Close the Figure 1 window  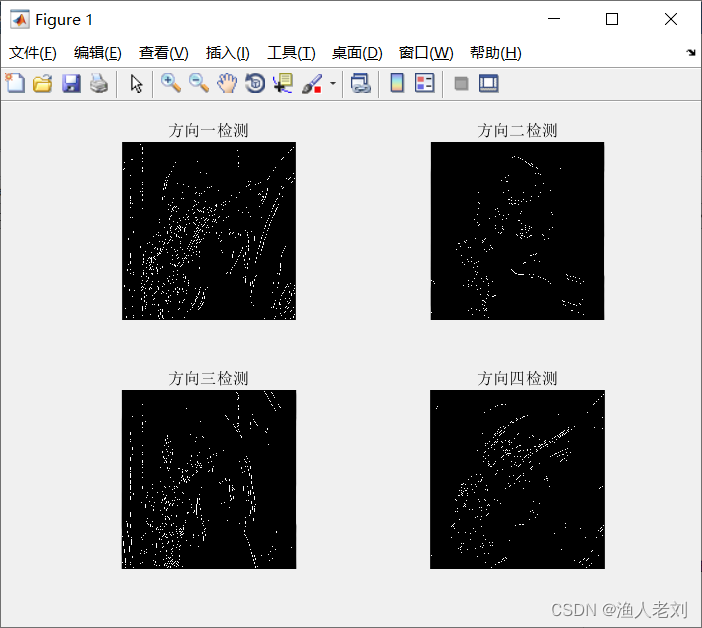click(x=671, y=19)
